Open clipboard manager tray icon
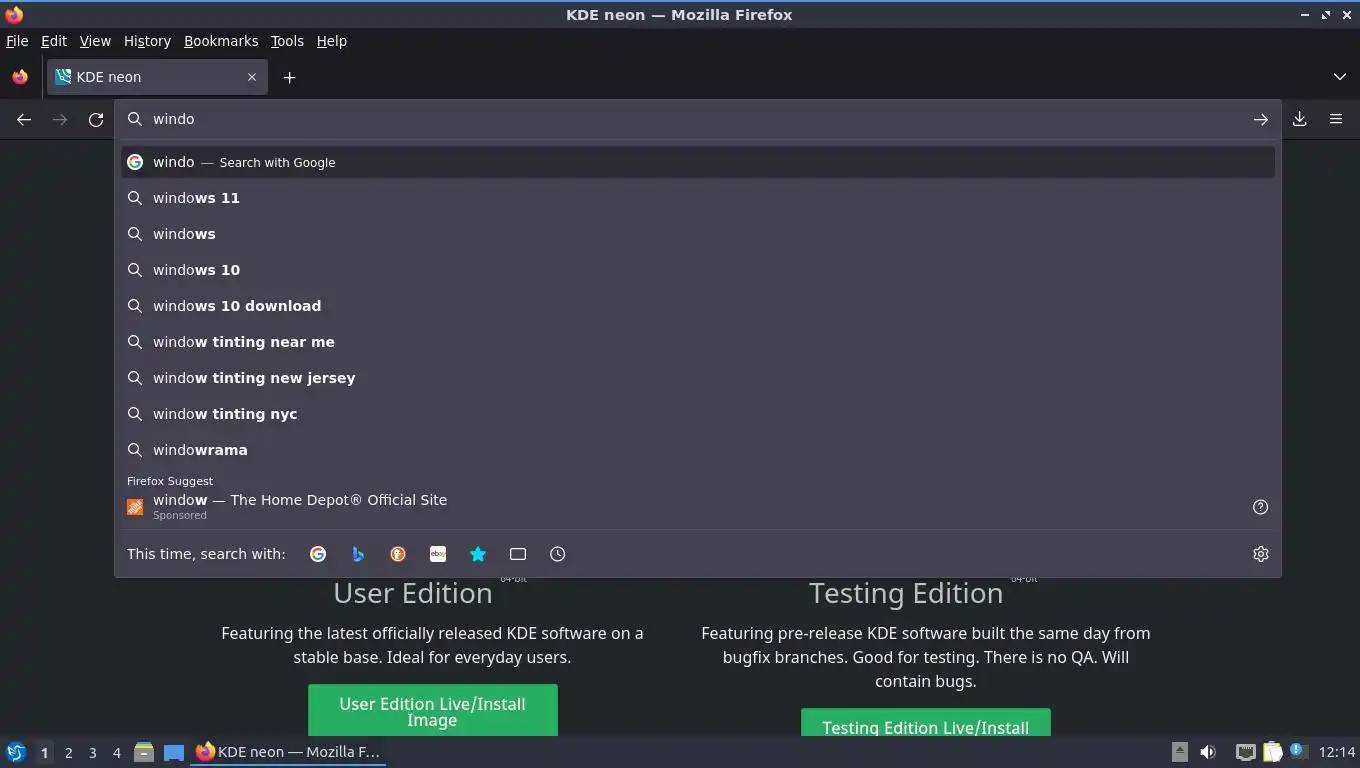 1272,752
